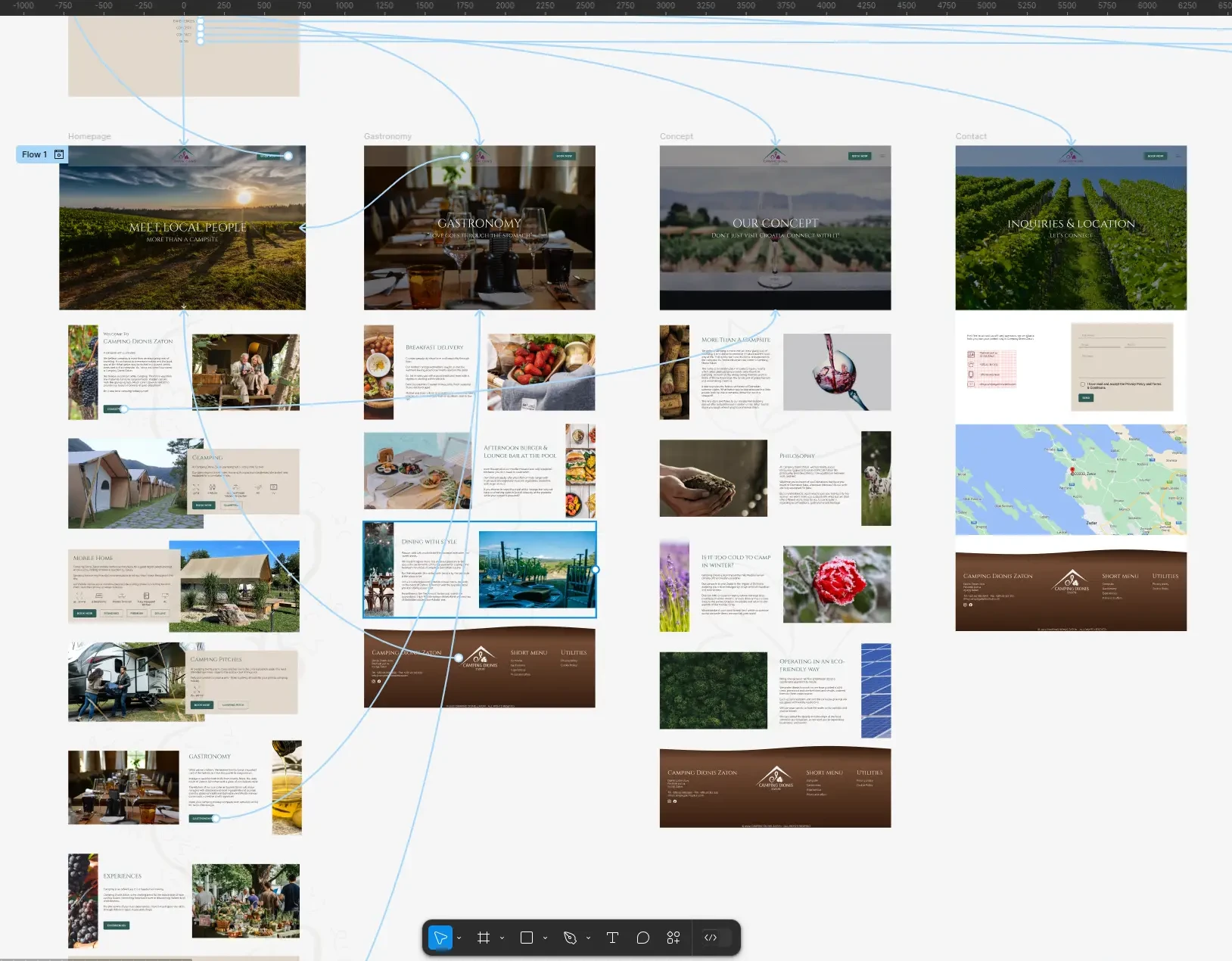Click the Flow 1 prototype play icon
1232x961 pixels.
[59, 154]
